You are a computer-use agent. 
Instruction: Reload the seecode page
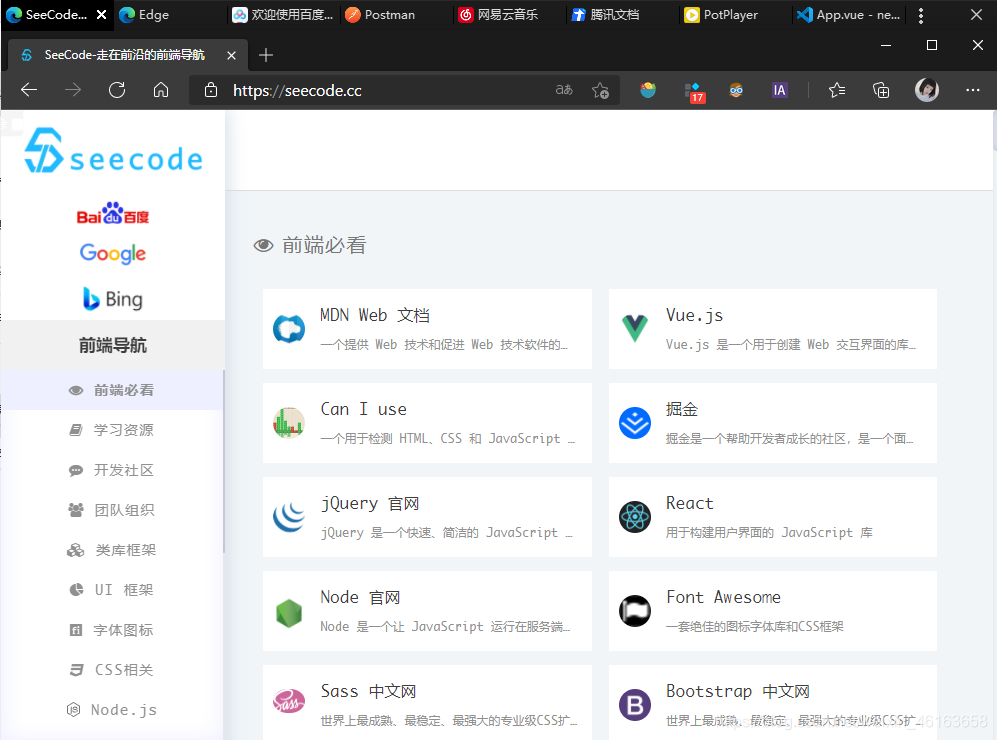[x=117, y=90]
